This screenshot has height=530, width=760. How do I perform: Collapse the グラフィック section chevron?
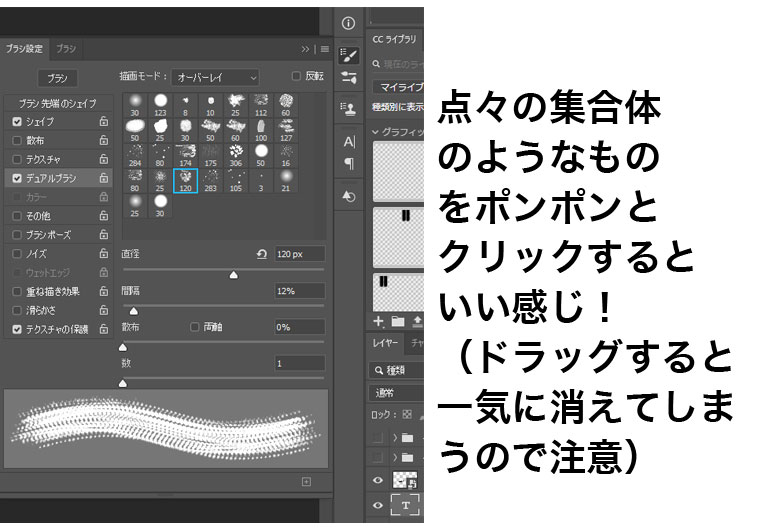[x=375, y=132]
